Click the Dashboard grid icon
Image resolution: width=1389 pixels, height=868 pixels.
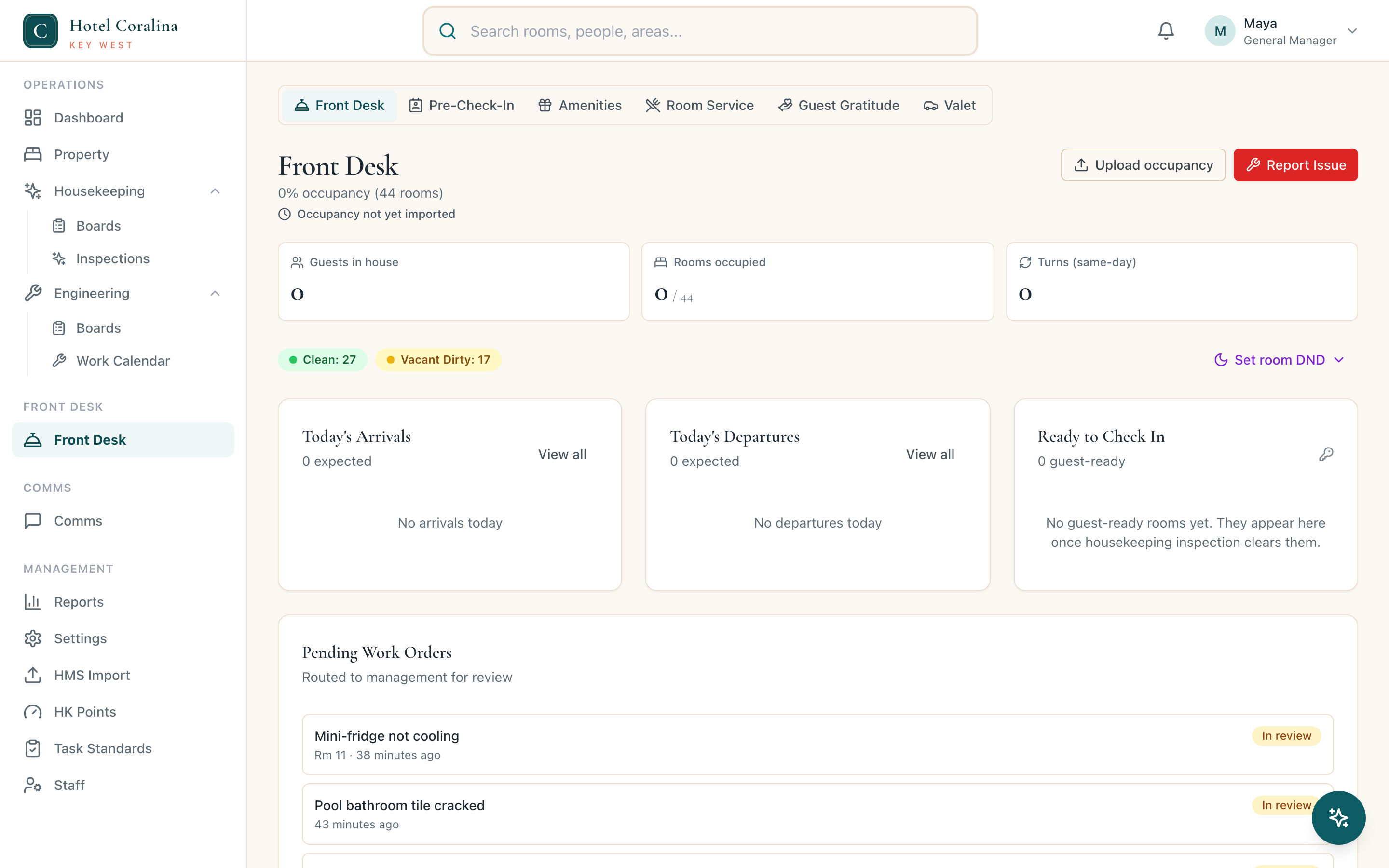click(33, 118)
